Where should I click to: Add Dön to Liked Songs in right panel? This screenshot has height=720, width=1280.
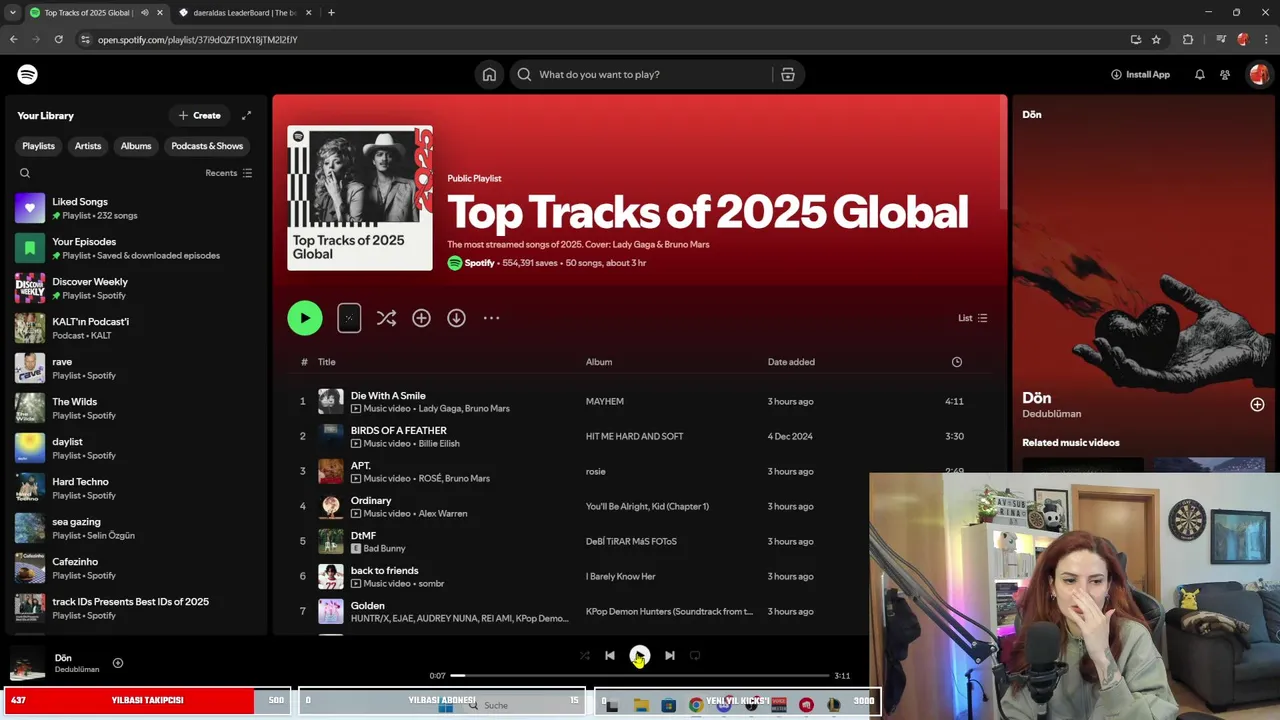[x=1257, y=404]
